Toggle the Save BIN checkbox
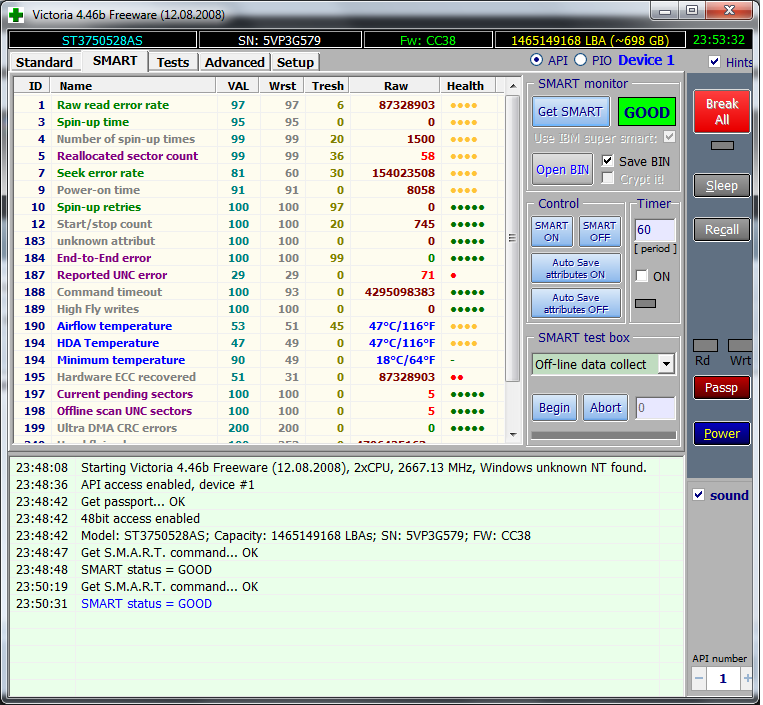 tap(607, 161)
